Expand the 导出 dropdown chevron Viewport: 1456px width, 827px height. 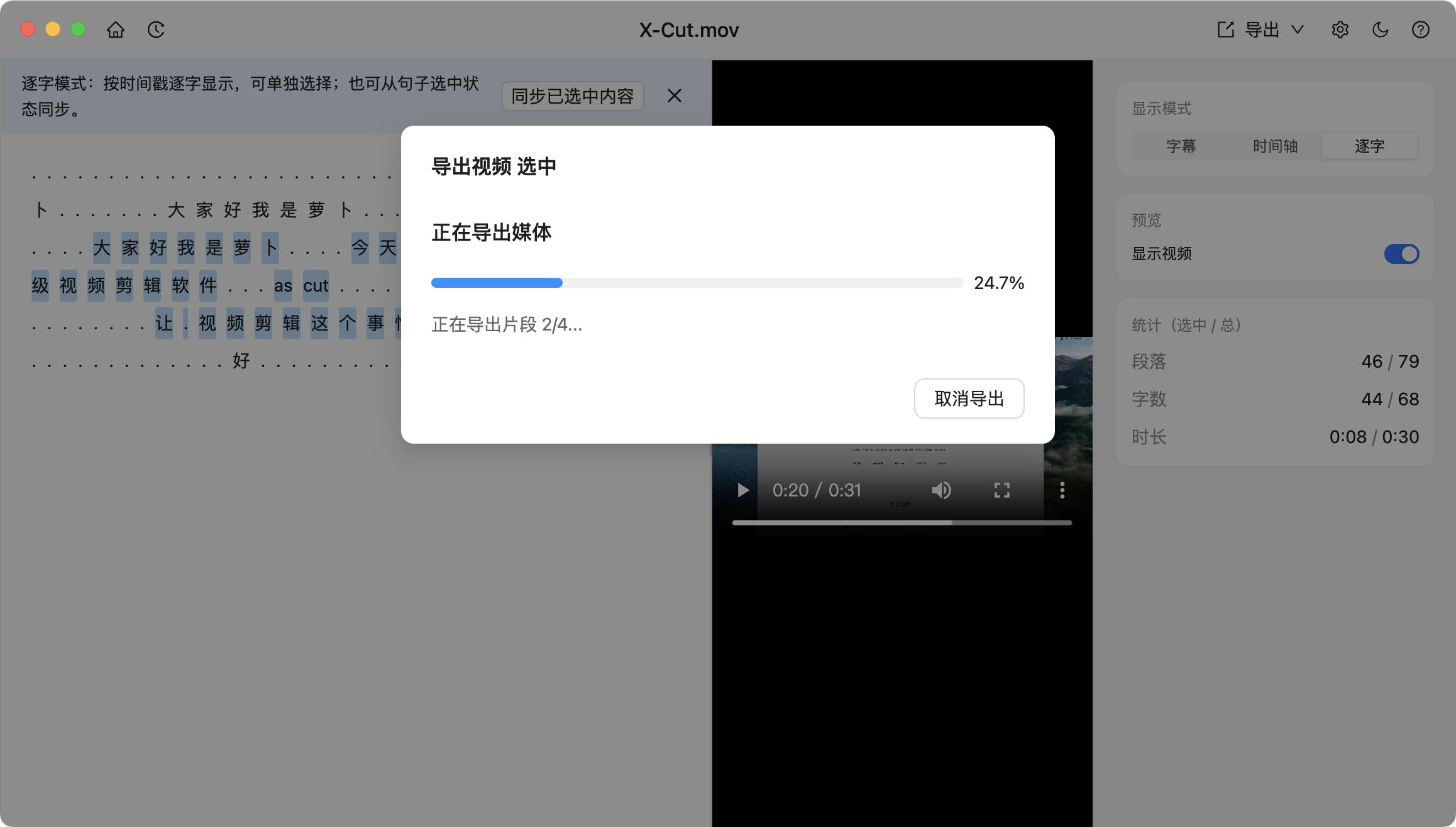[1297, 30]
